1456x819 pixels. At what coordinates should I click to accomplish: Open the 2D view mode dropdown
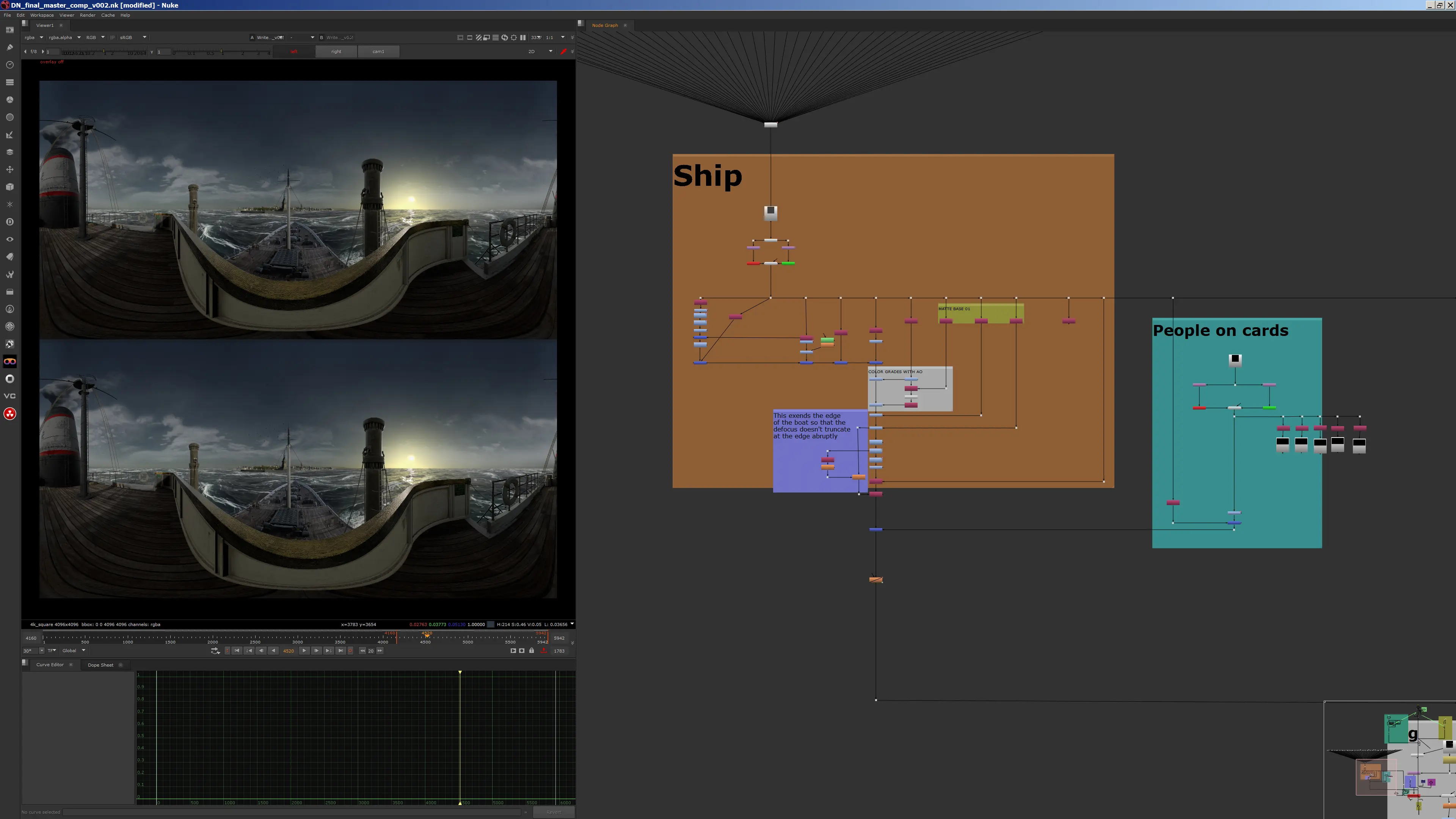click(540, 52)
